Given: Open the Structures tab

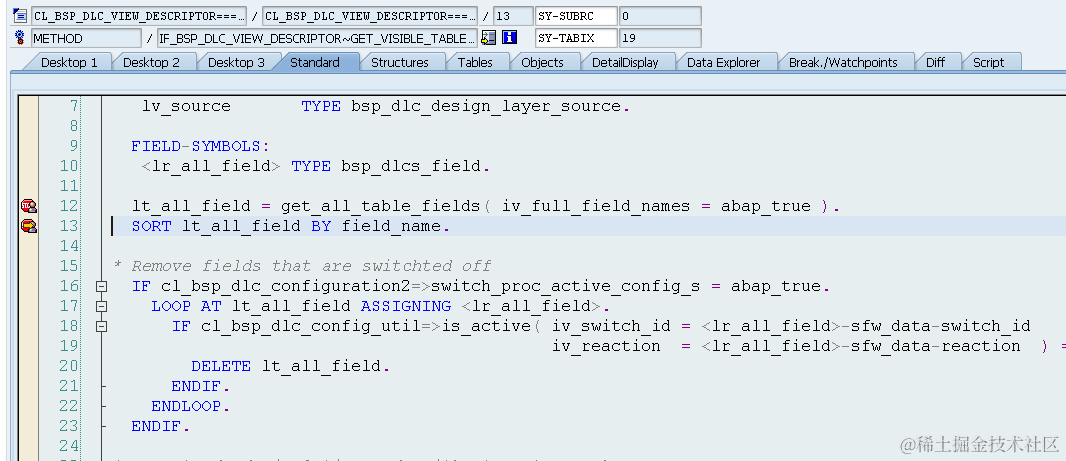Looking at the screenshot, I should point(400,62).
